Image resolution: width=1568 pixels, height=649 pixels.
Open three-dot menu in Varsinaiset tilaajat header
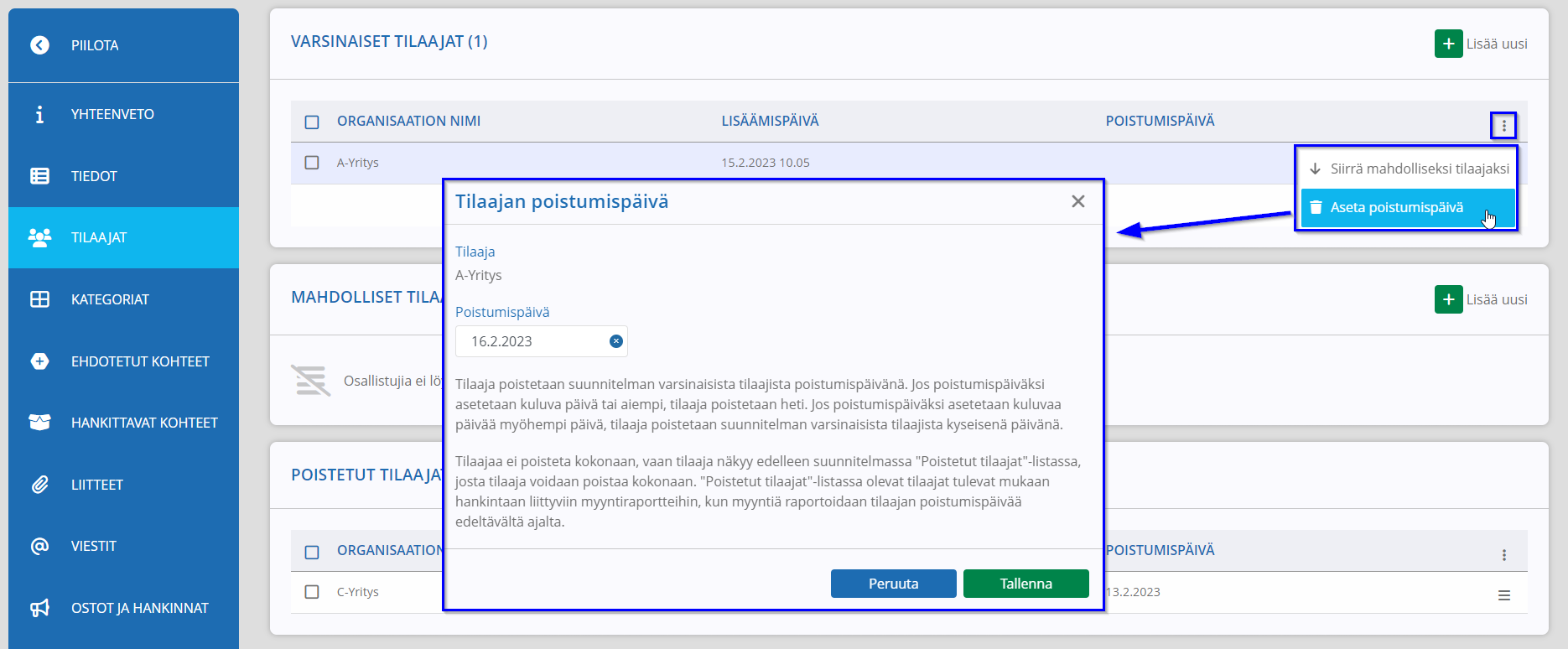tap(1503, 126)
